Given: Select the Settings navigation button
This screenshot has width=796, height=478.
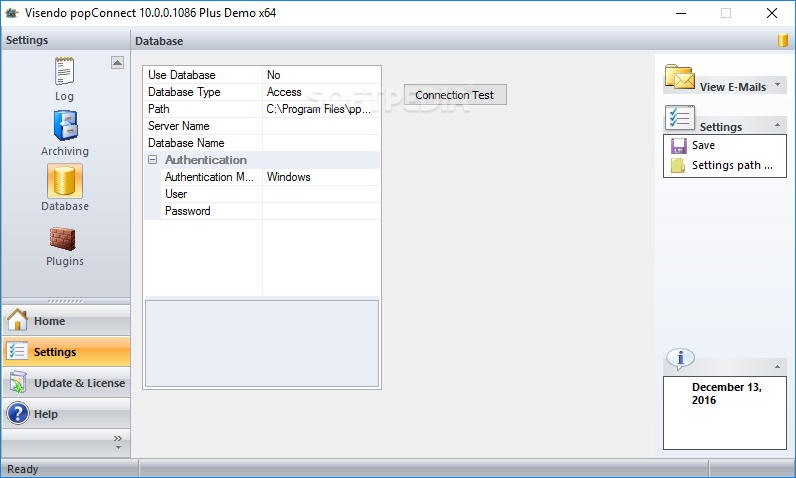Looking at the screenshot, I should 66,352.
